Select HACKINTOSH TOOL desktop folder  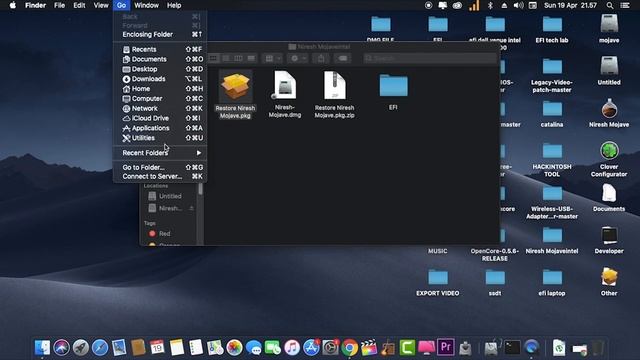[552, 160]
